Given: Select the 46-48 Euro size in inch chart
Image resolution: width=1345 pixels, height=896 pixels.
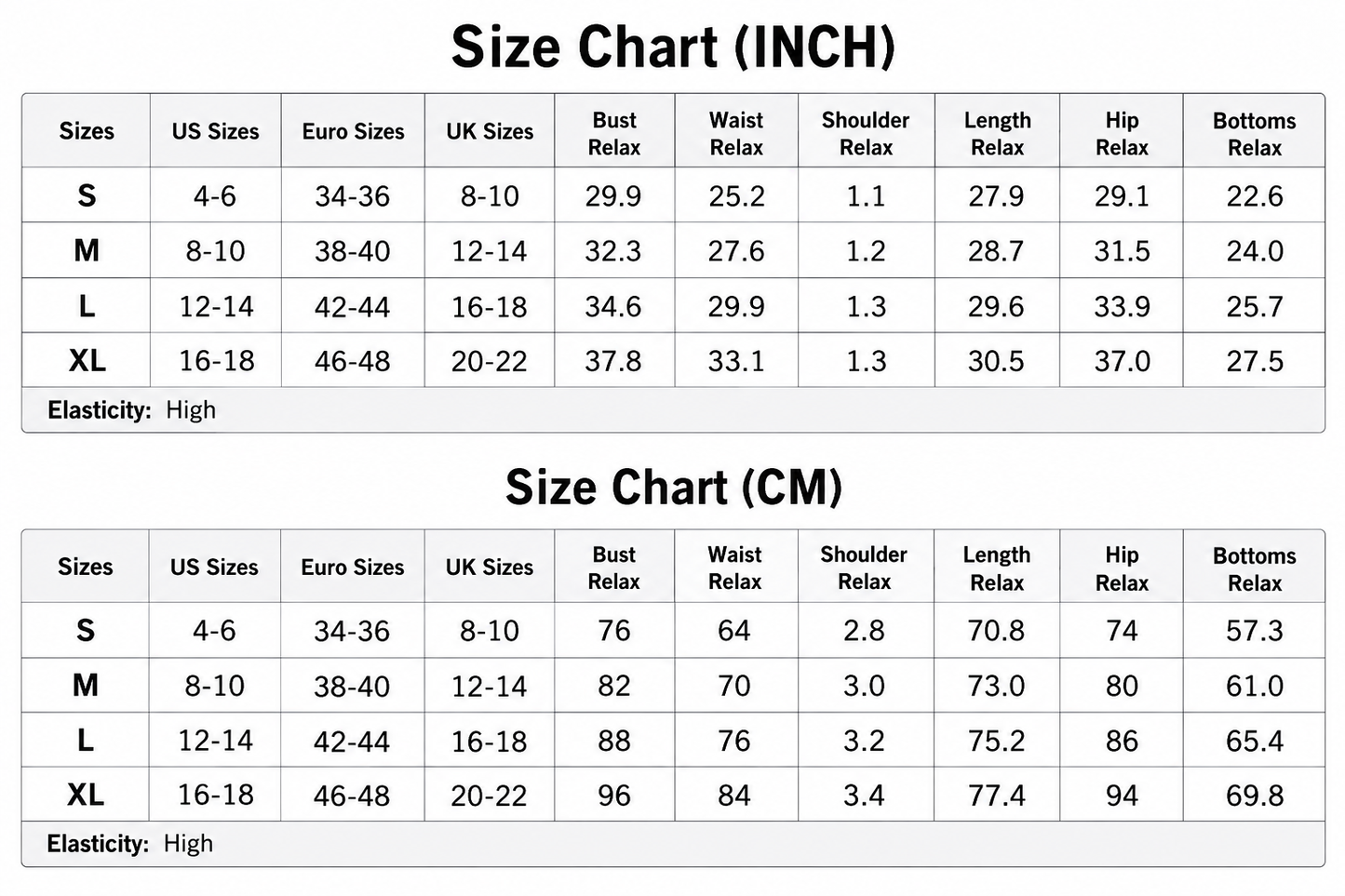Looking at the screenshot, I should (x=353, y=361).
